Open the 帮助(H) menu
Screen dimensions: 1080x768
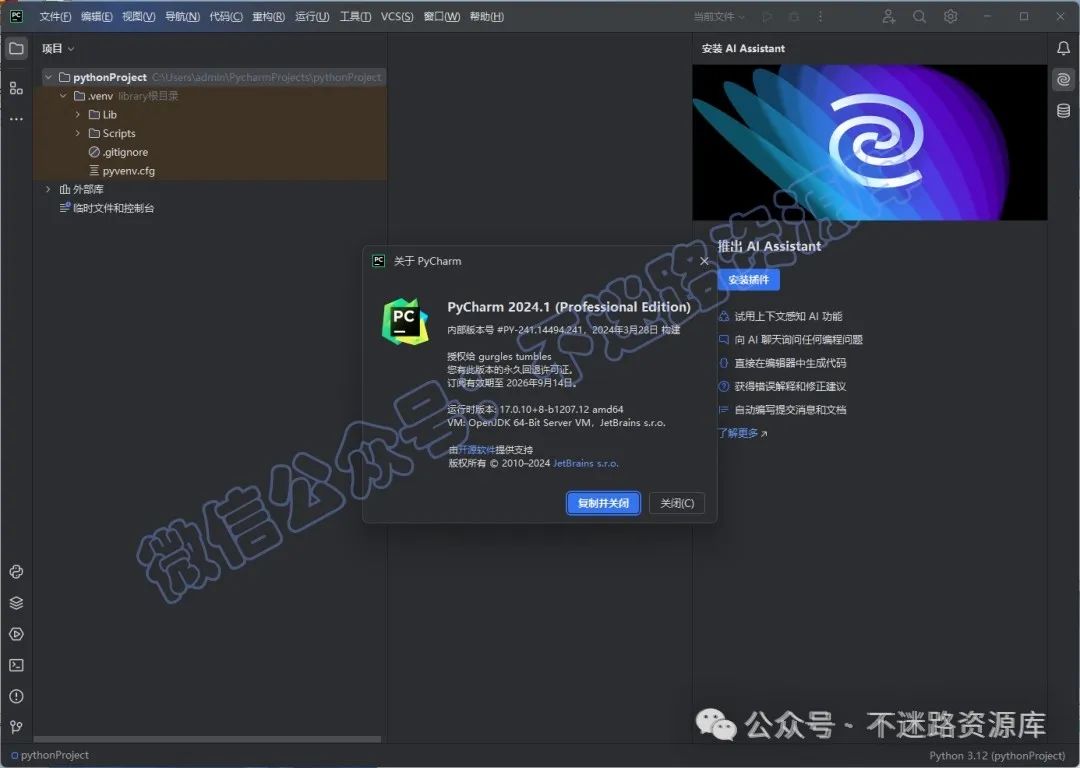pyautogui.click(x=486, y=17)
